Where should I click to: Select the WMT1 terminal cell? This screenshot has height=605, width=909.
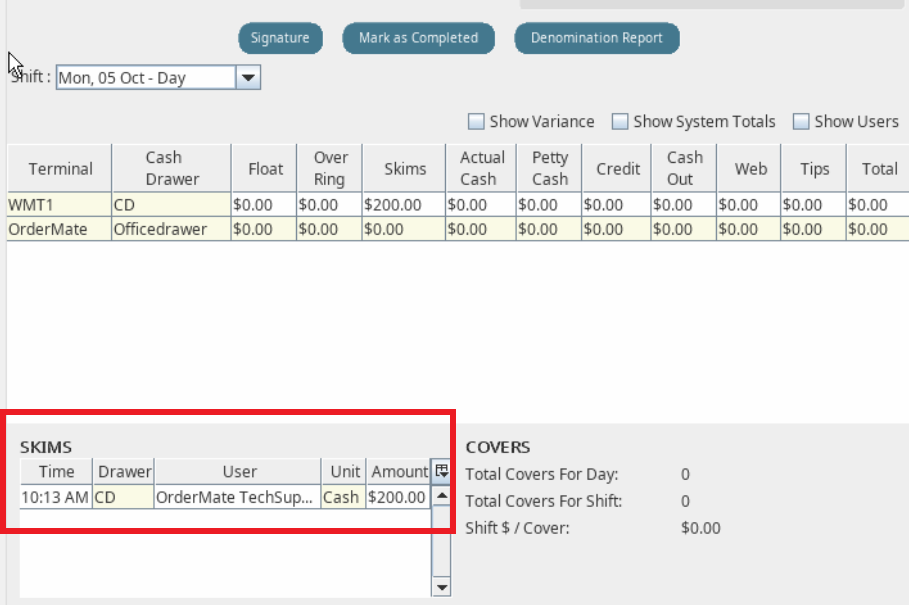click(60, 205)
